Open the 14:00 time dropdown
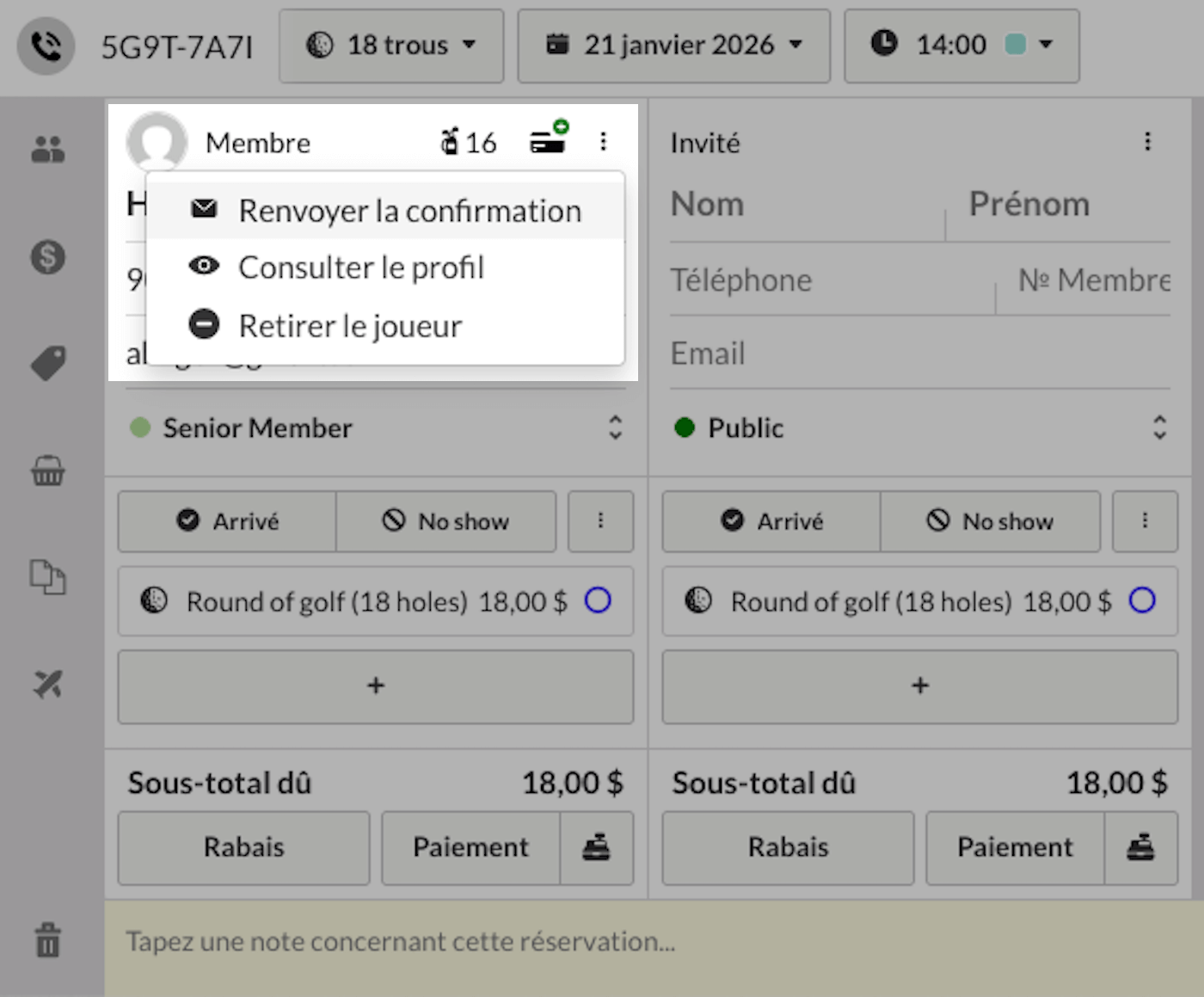 [x=961, y=46]
